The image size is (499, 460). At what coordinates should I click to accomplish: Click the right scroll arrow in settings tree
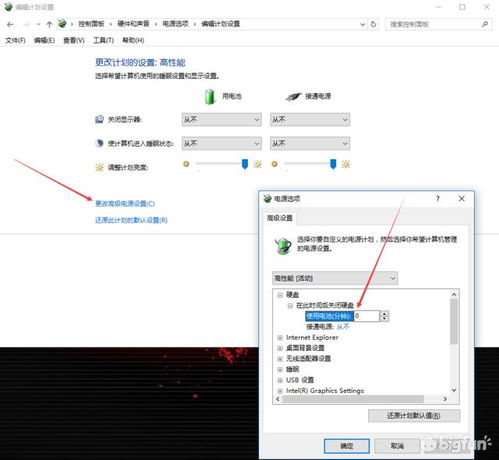click(x=445, y=399)
